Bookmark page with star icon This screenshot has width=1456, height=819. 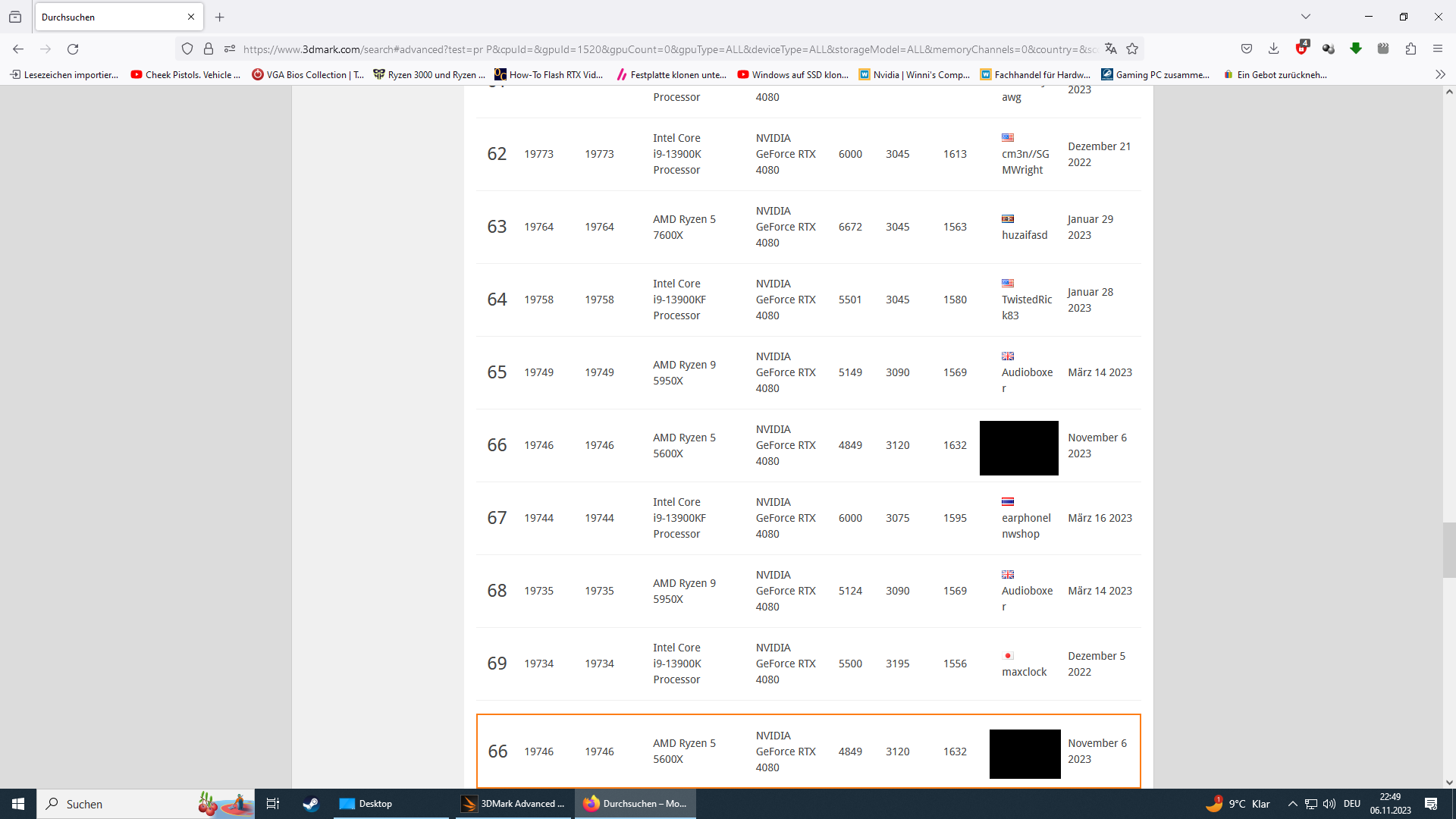click(x=1132, y=49)
